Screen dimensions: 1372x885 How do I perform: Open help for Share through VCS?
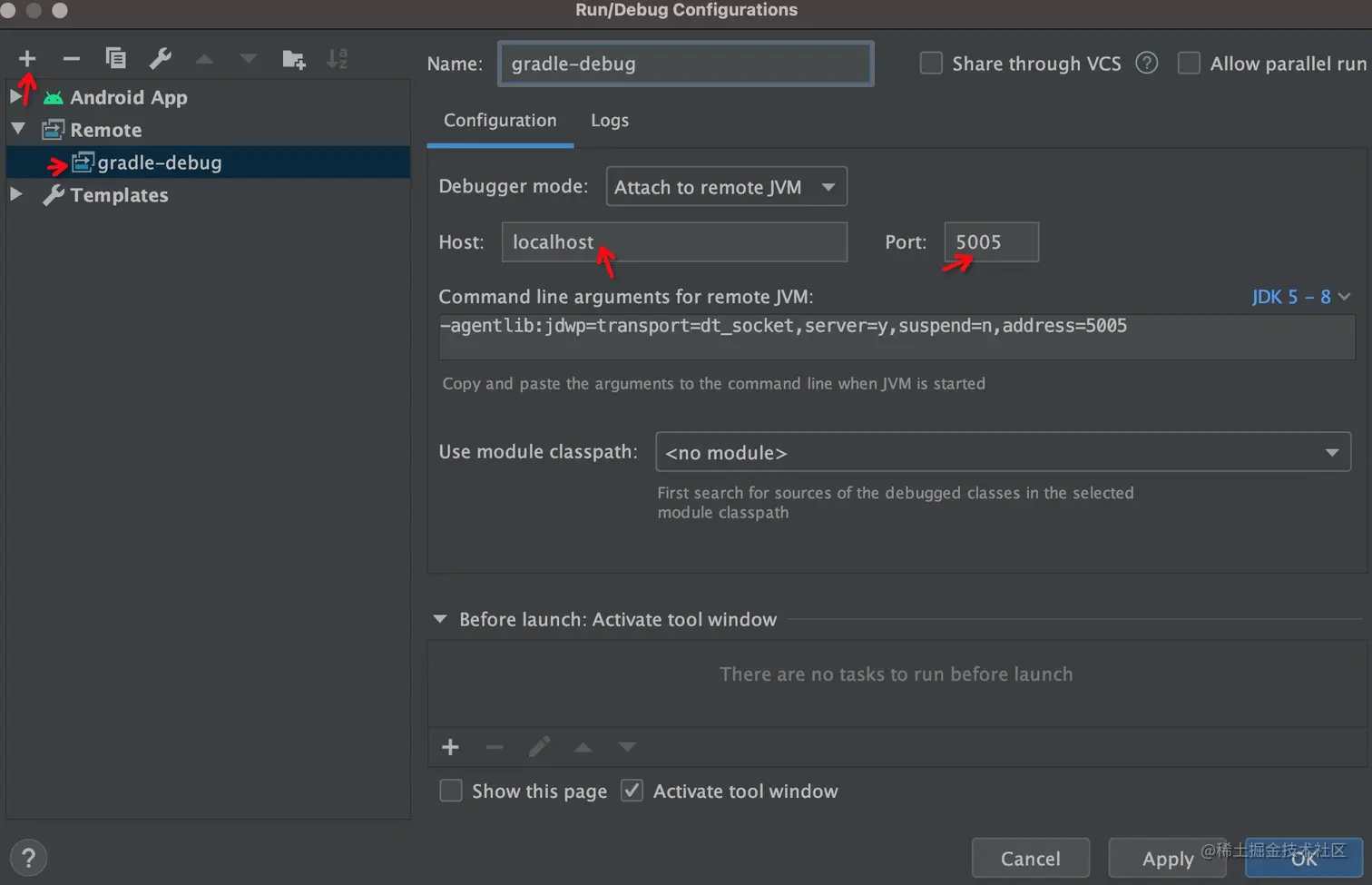click(x=1147, y=64)
